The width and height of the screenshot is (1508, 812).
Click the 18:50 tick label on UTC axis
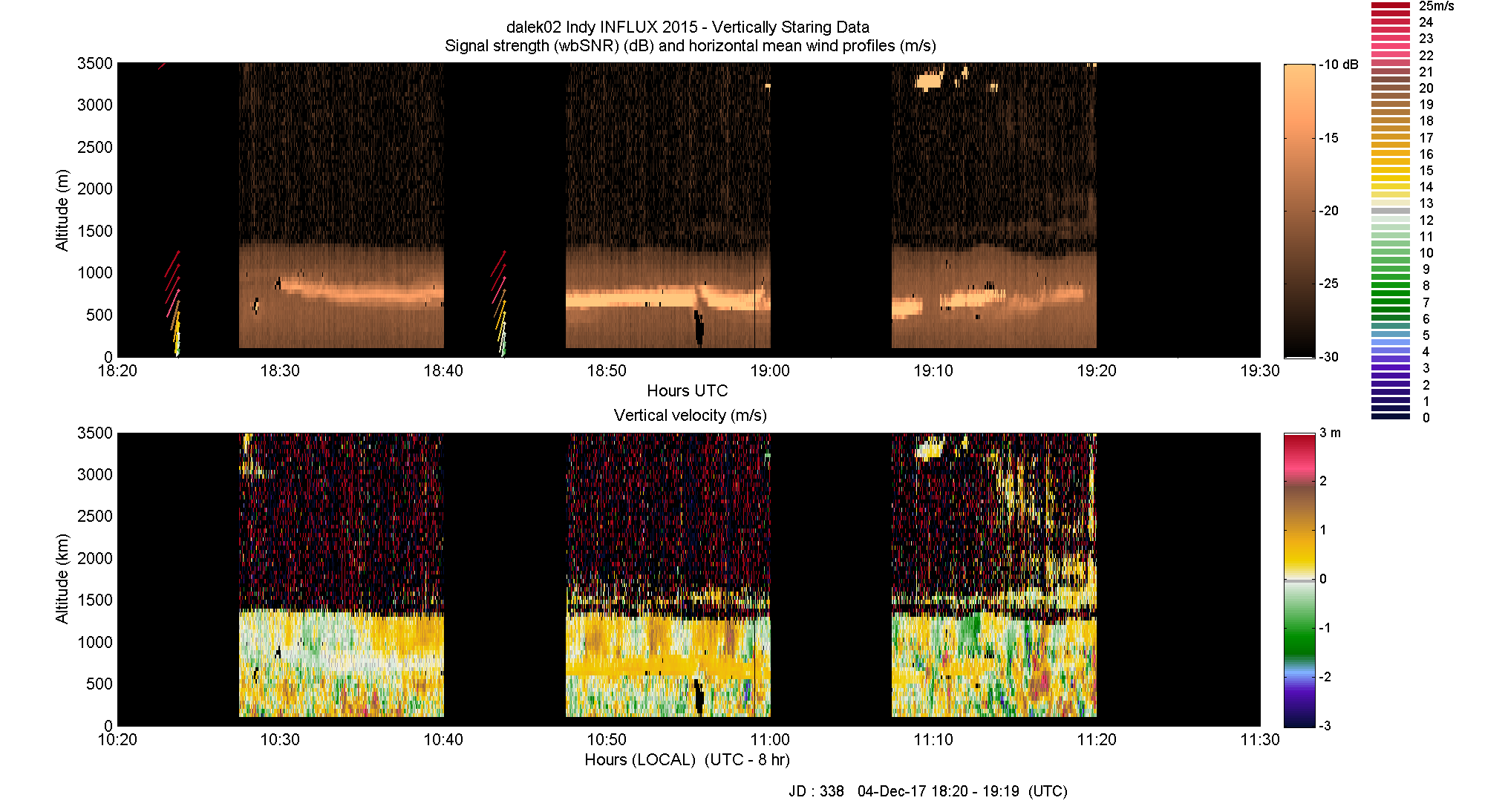(607, 370)
